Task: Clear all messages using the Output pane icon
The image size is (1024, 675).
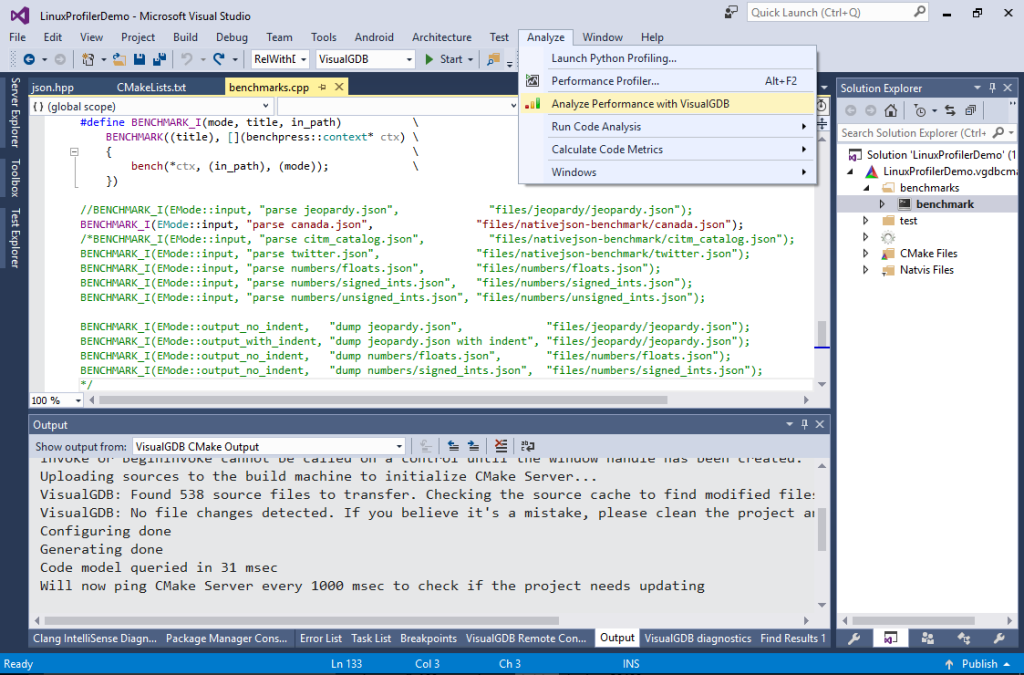Action: pyautogui.click(x=501, y=446)
